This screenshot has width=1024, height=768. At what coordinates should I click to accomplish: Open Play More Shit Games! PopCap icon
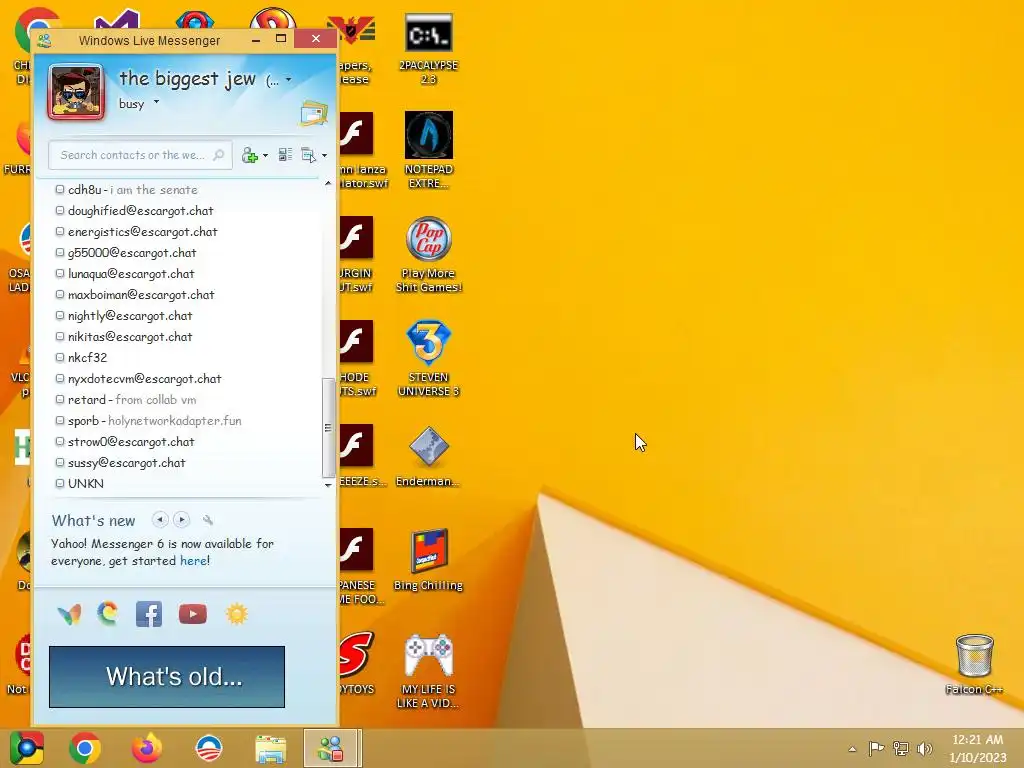tap(428, 255)
